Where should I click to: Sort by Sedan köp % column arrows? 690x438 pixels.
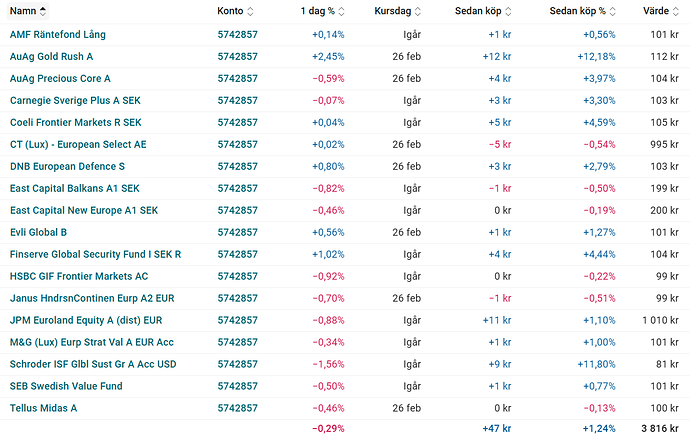[613, 11]
